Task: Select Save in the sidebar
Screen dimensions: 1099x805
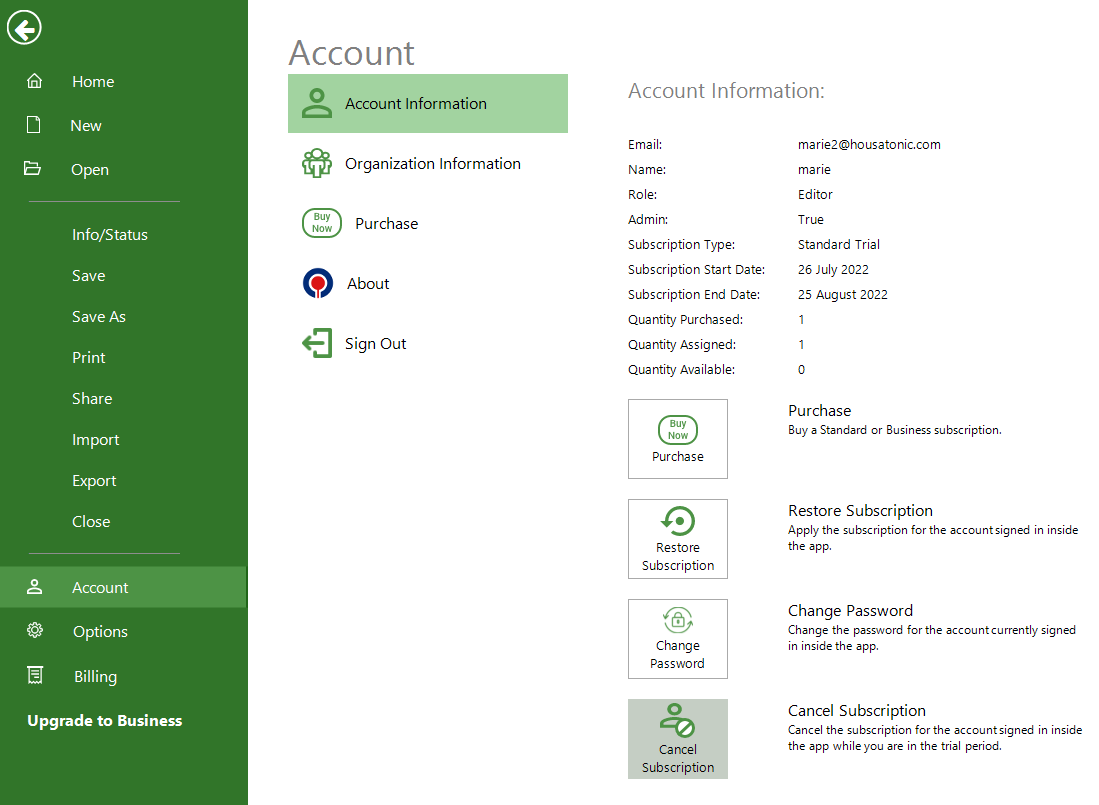Action: (89, 275)
